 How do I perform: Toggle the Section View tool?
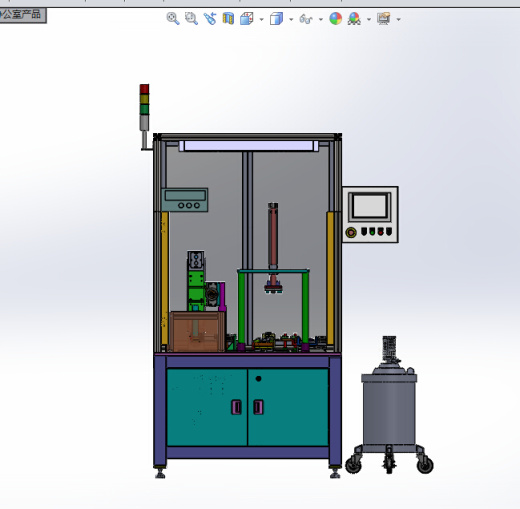click(x=228, y=19)
